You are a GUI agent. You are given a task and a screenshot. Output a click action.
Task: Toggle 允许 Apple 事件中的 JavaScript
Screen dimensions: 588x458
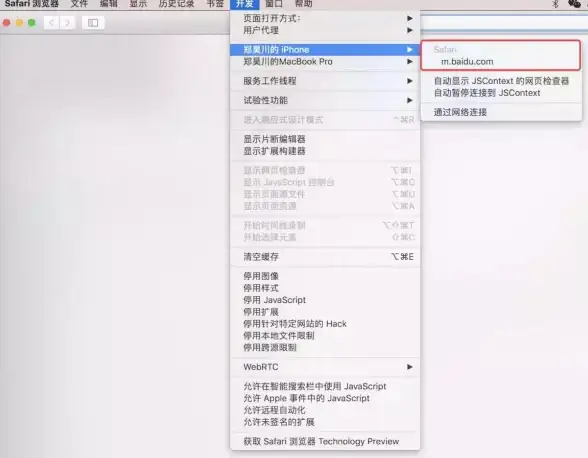pyautogui.click(x=325, y=398)
